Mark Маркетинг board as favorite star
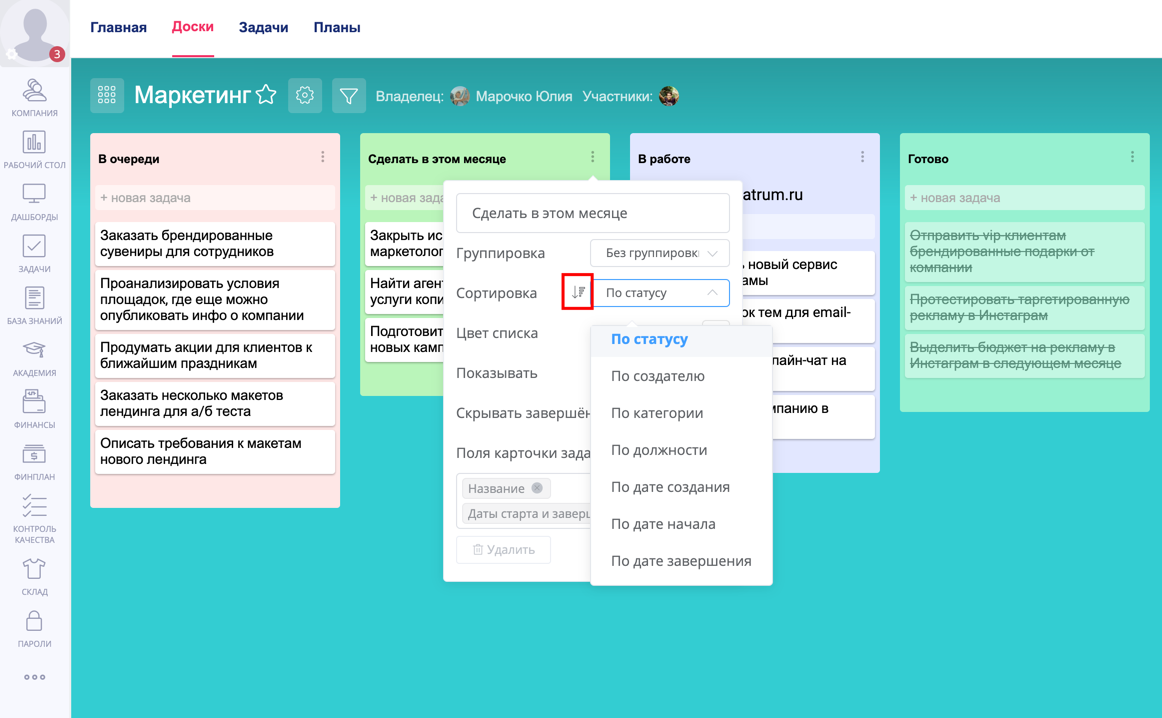This screenshot has height=718, width=1162. pos(266,95)
